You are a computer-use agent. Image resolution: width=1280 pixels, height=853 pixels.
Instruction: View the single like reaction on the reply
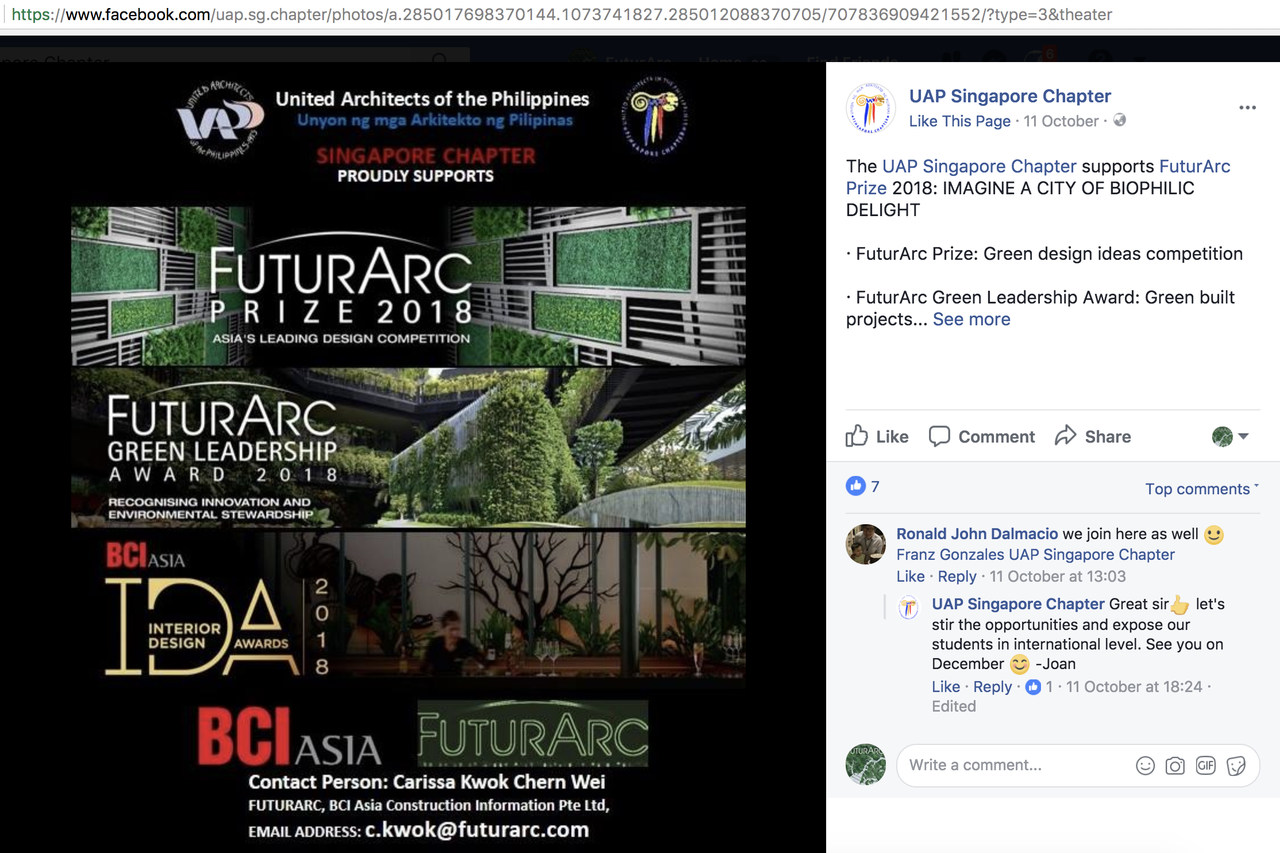point(1039,687)
